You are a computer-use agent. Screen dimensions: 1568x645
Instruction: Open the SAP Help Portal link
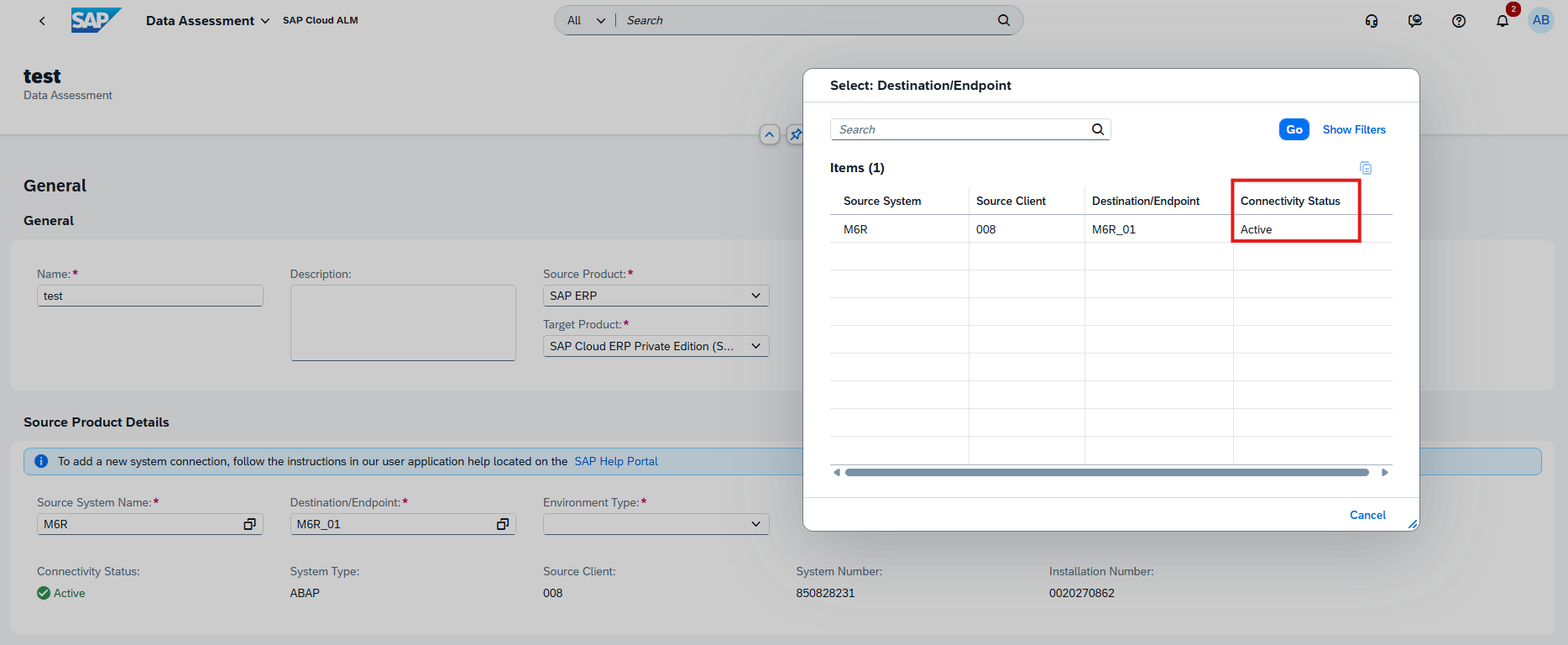point(616,461)
